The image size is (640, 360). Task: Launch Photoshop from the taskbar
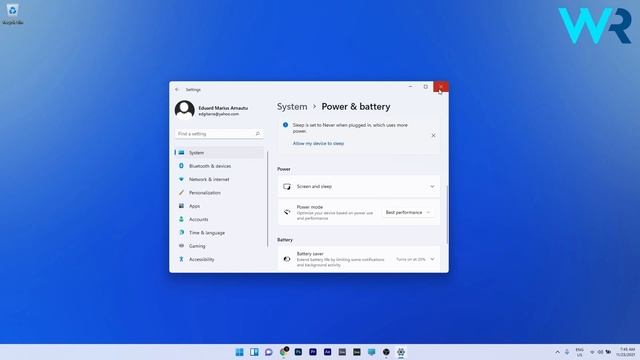(298, 352)
